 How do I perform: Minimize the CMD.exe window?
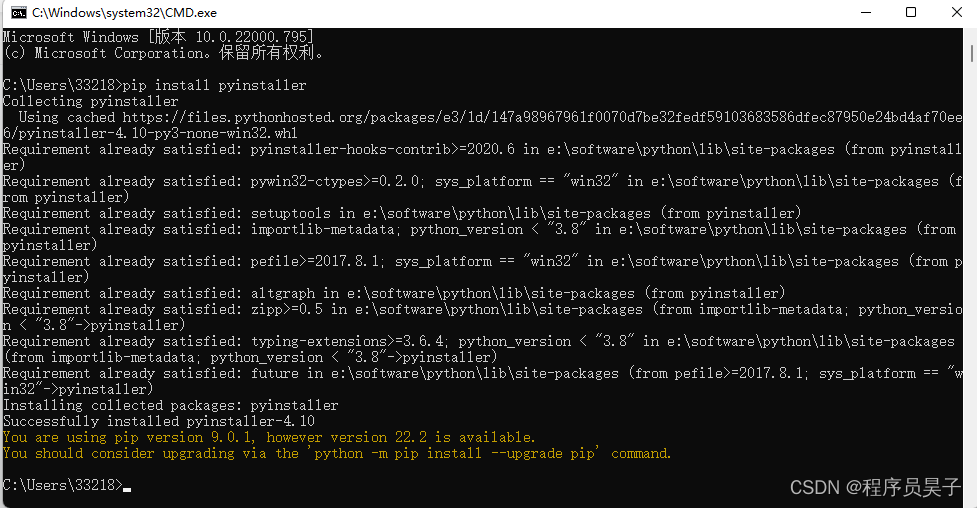click(866, 13)
